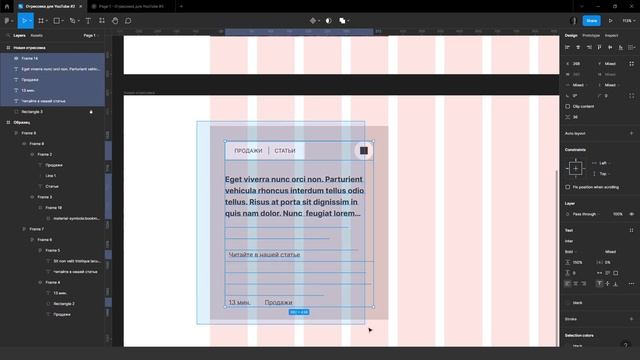Switch to the Inspect tab
Viewport: 640px width, 360px height.
point(611,36)
